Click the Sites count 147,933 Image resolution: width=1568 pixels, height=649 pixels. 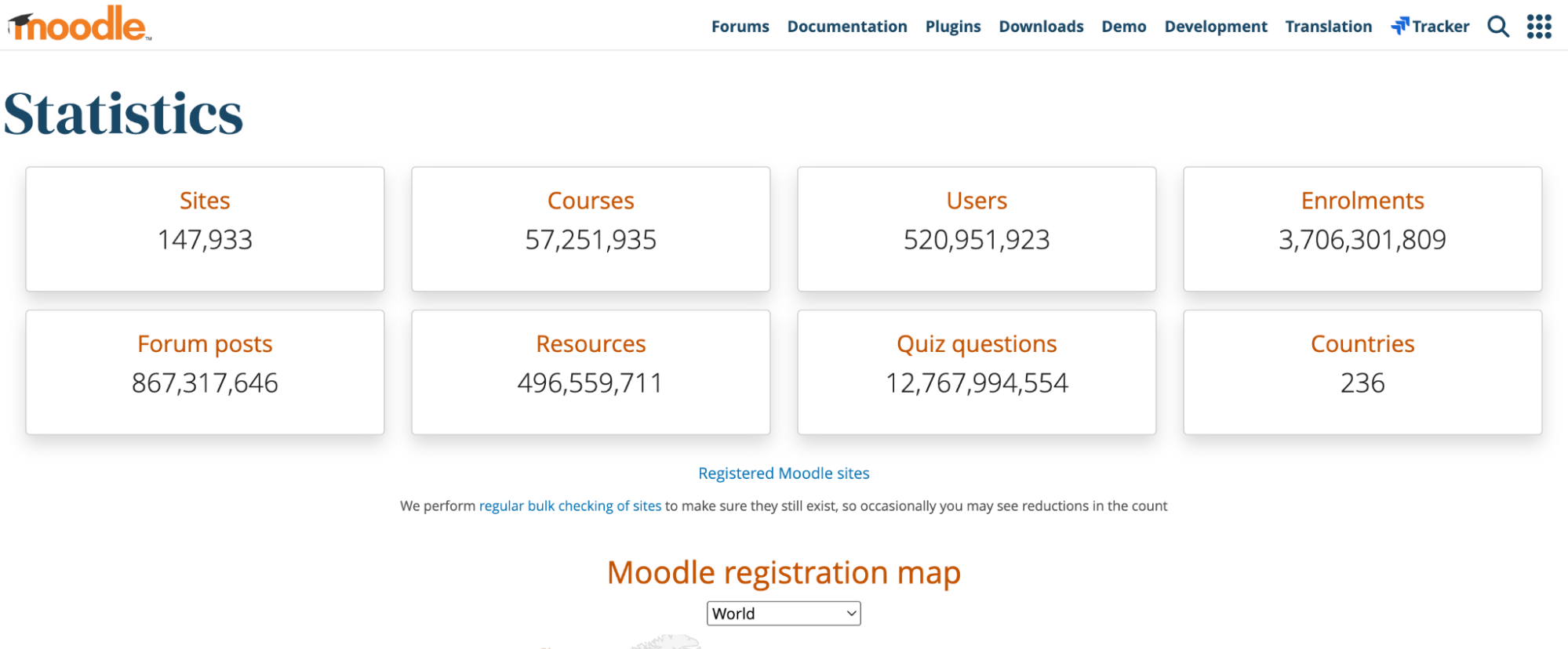[x=205, y=240]
